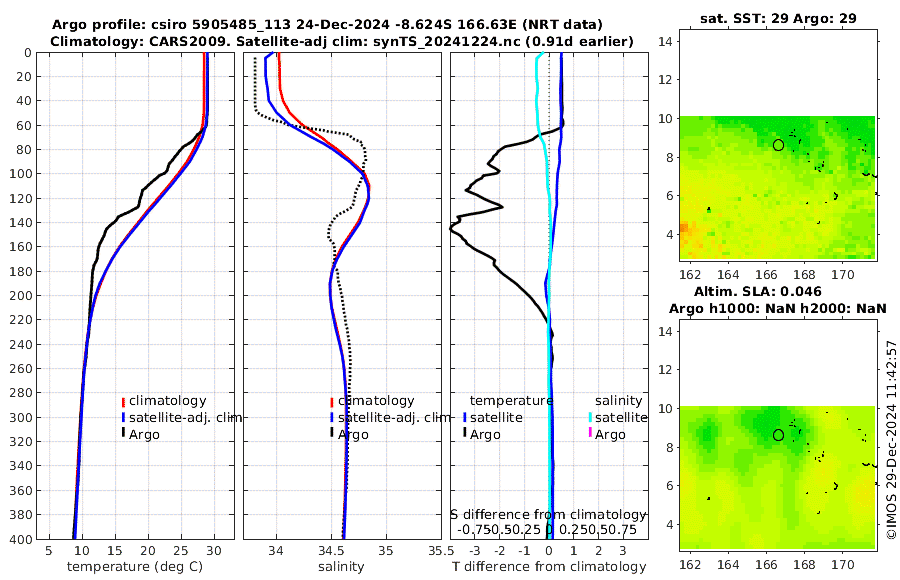Screen dimensions: 900x580
Task: Click blue satellite swatch under temperature heading
Action: [x=464, y=417]
